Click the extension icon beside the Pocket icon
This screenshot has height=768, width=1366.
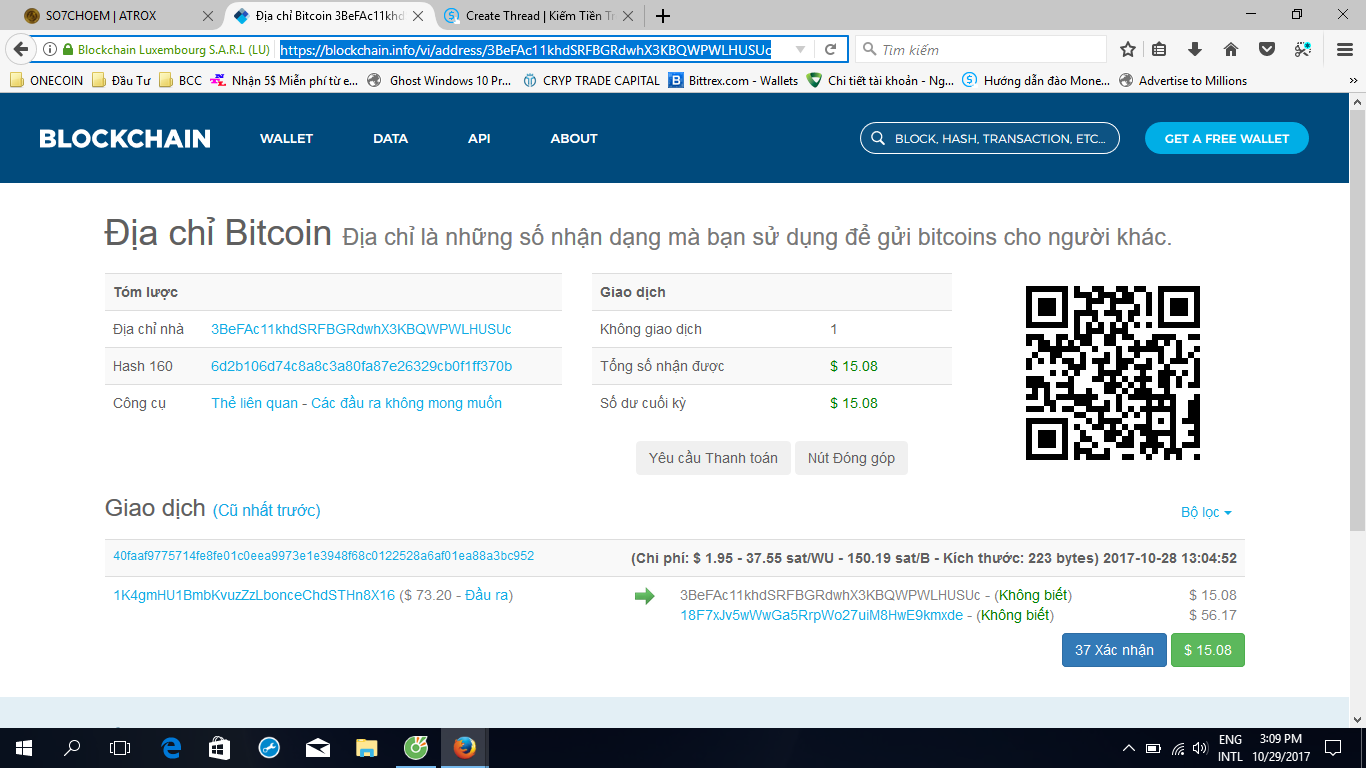tap(1303, 49)
